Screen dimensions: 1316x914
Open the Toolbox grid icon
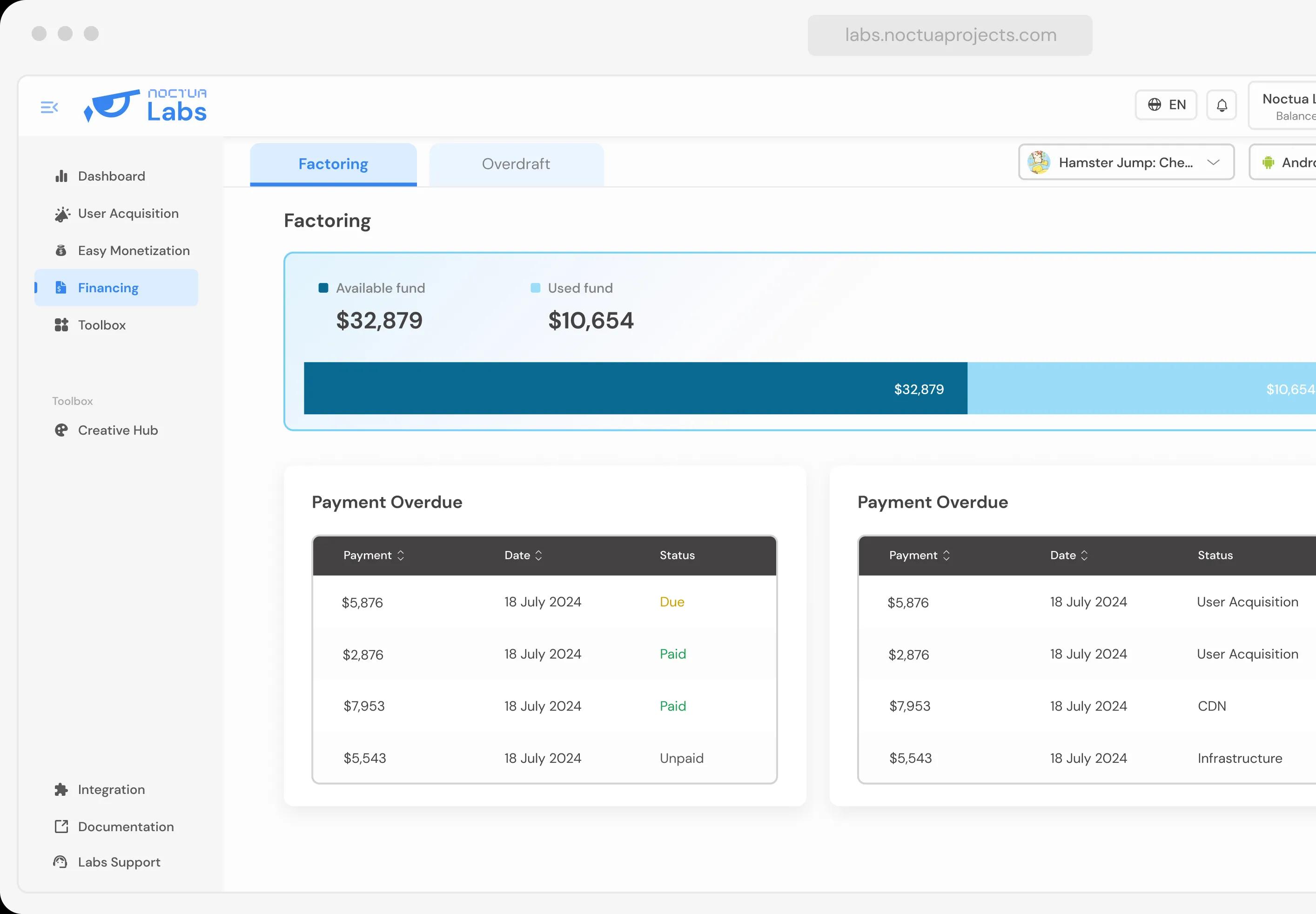pos(61,325)
